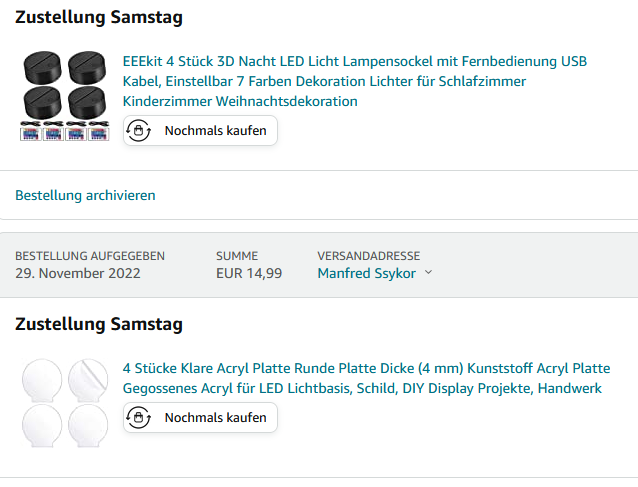
Task: Click the EUR 14,99 order total
Action: (249, 273)
